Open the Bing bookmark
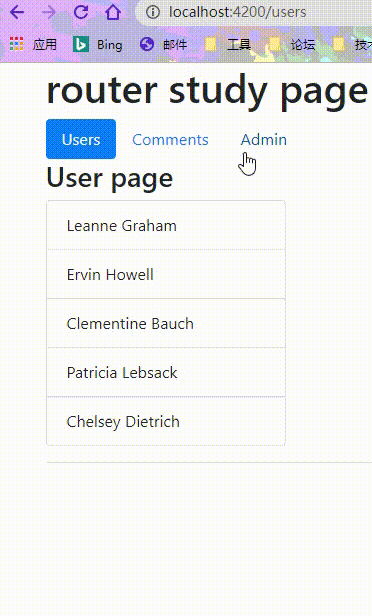 pos(98,44)
